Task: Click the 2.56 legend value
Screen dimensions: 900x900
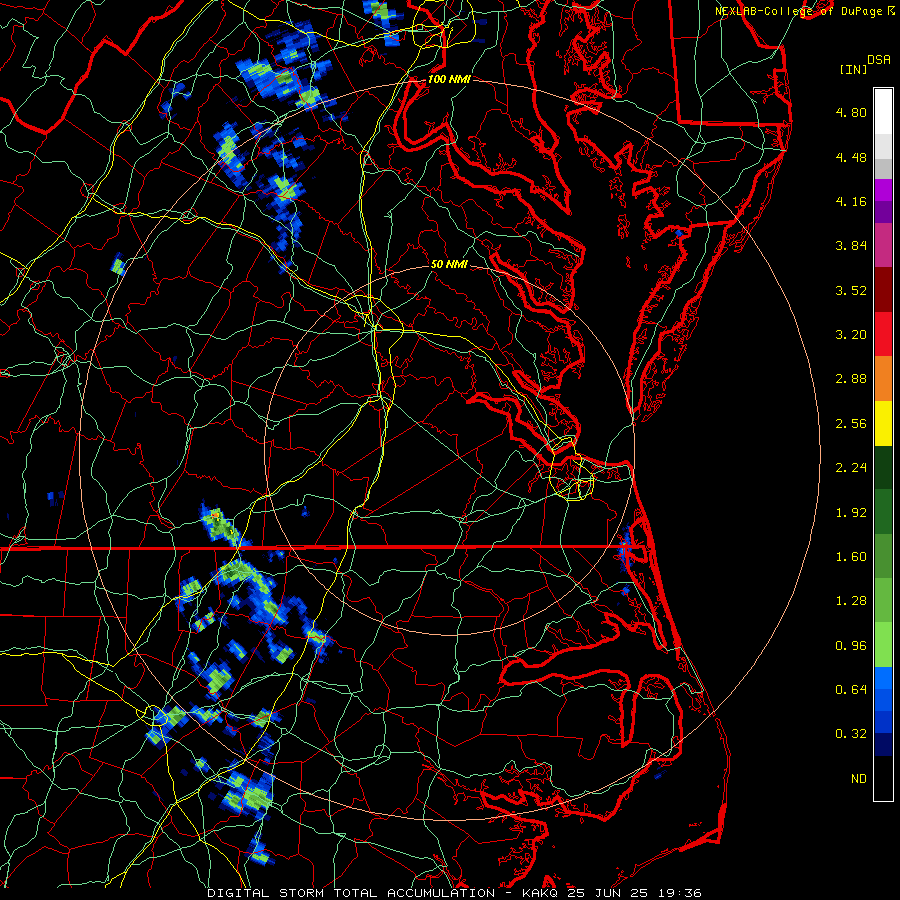Action: click(851, 424)
